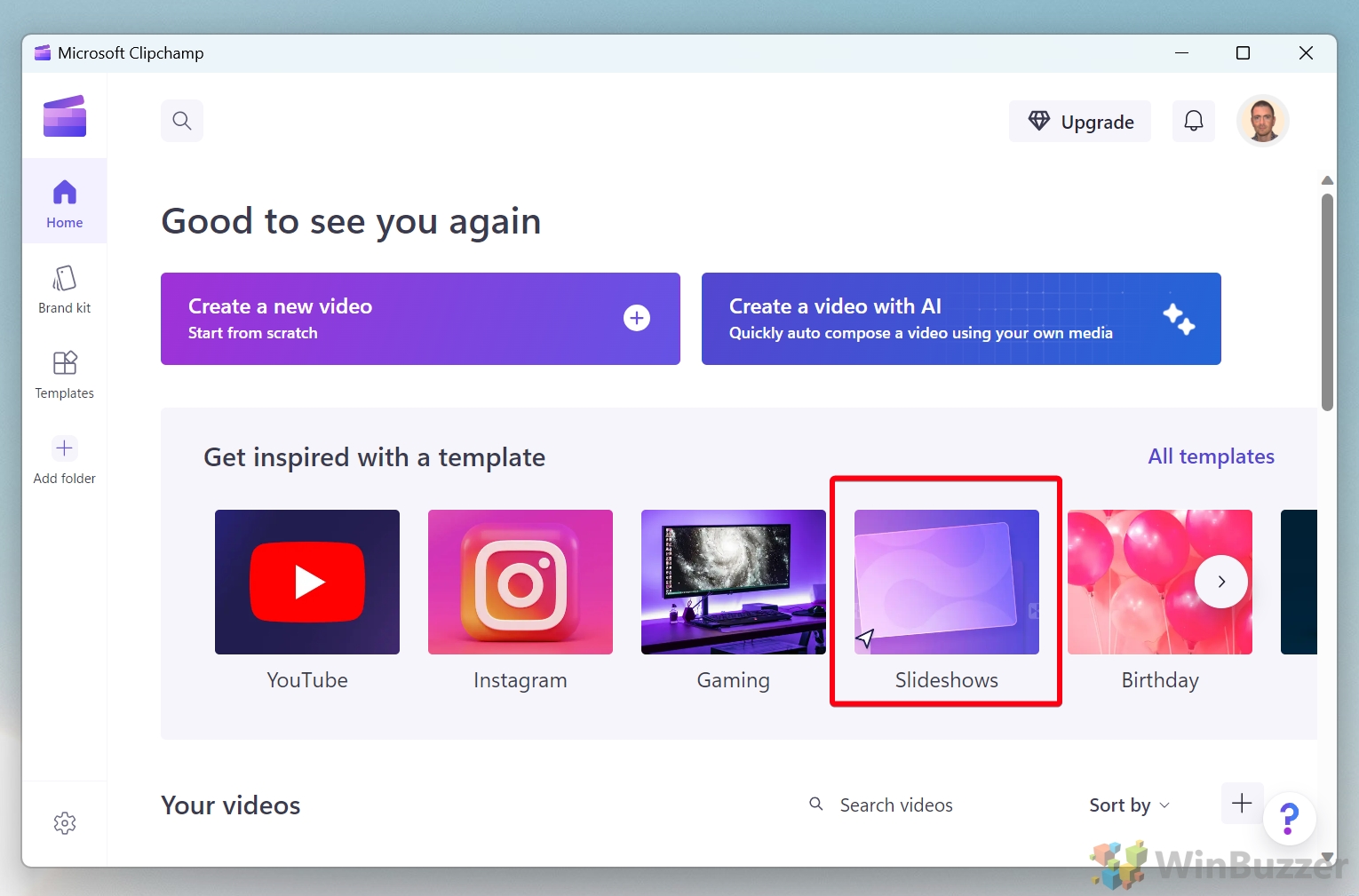The height and width of the screenshot is (896, 1359).
Task: Select the Gaming template thumbnail
Action: click(x=734, y=582)
